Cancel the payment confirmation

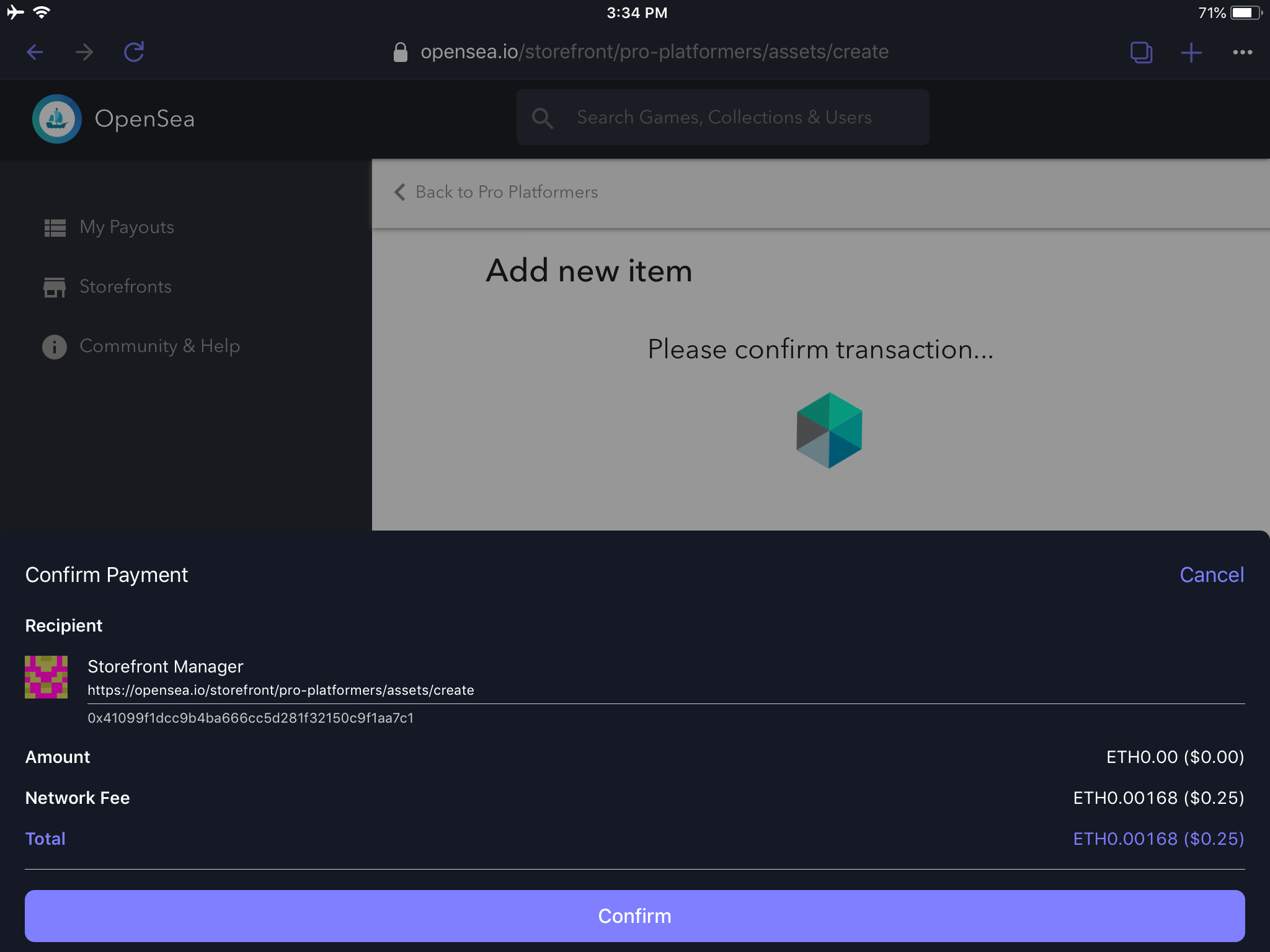(1211, 575)
